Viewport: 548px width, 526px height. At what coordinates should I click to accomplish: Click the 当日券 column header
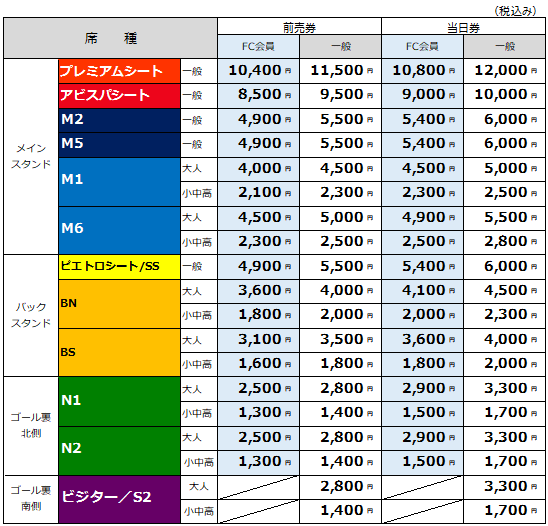[x=463, y=27]
